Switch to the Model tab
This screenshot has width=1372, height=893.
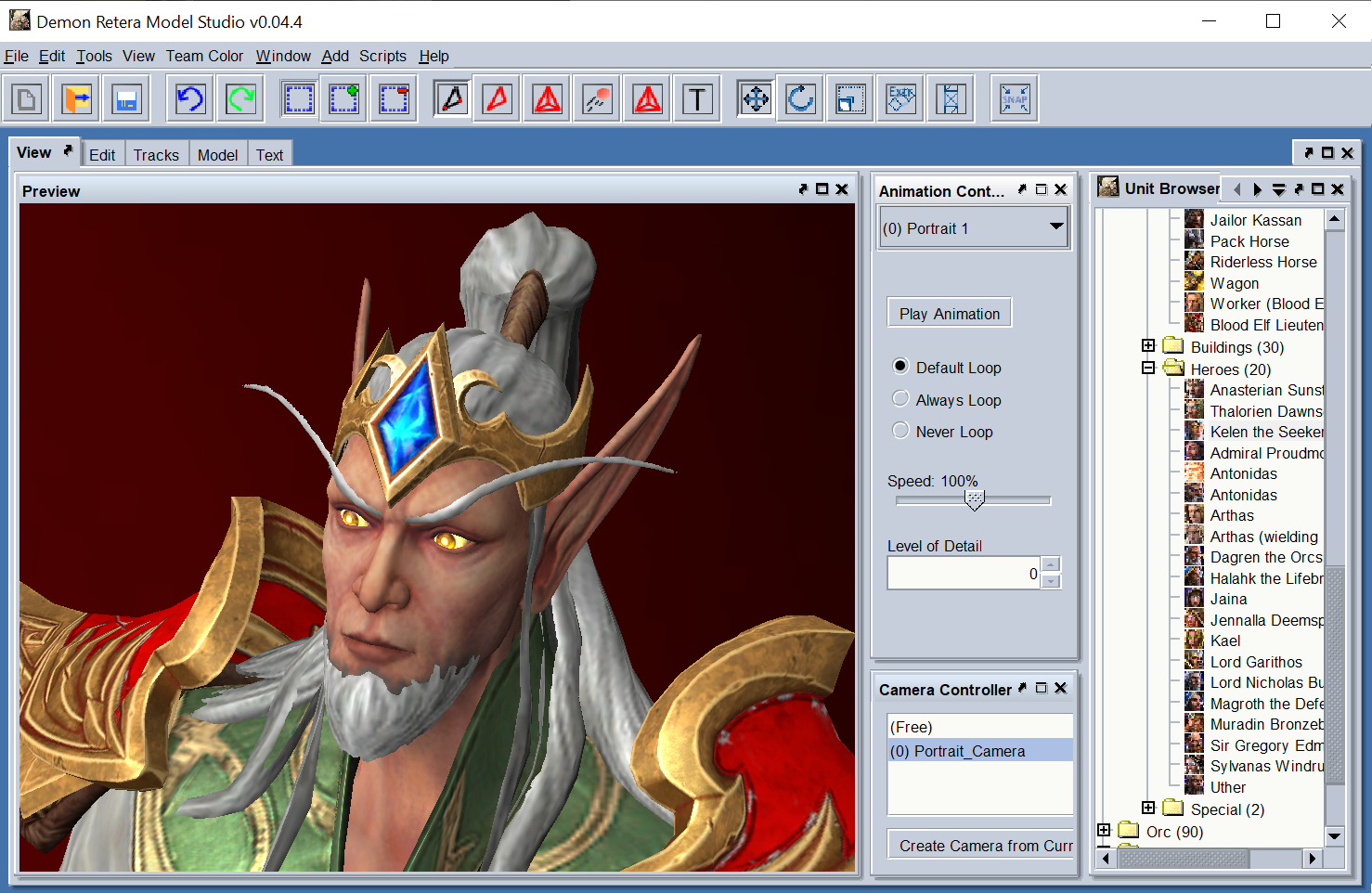click(217, 155)
